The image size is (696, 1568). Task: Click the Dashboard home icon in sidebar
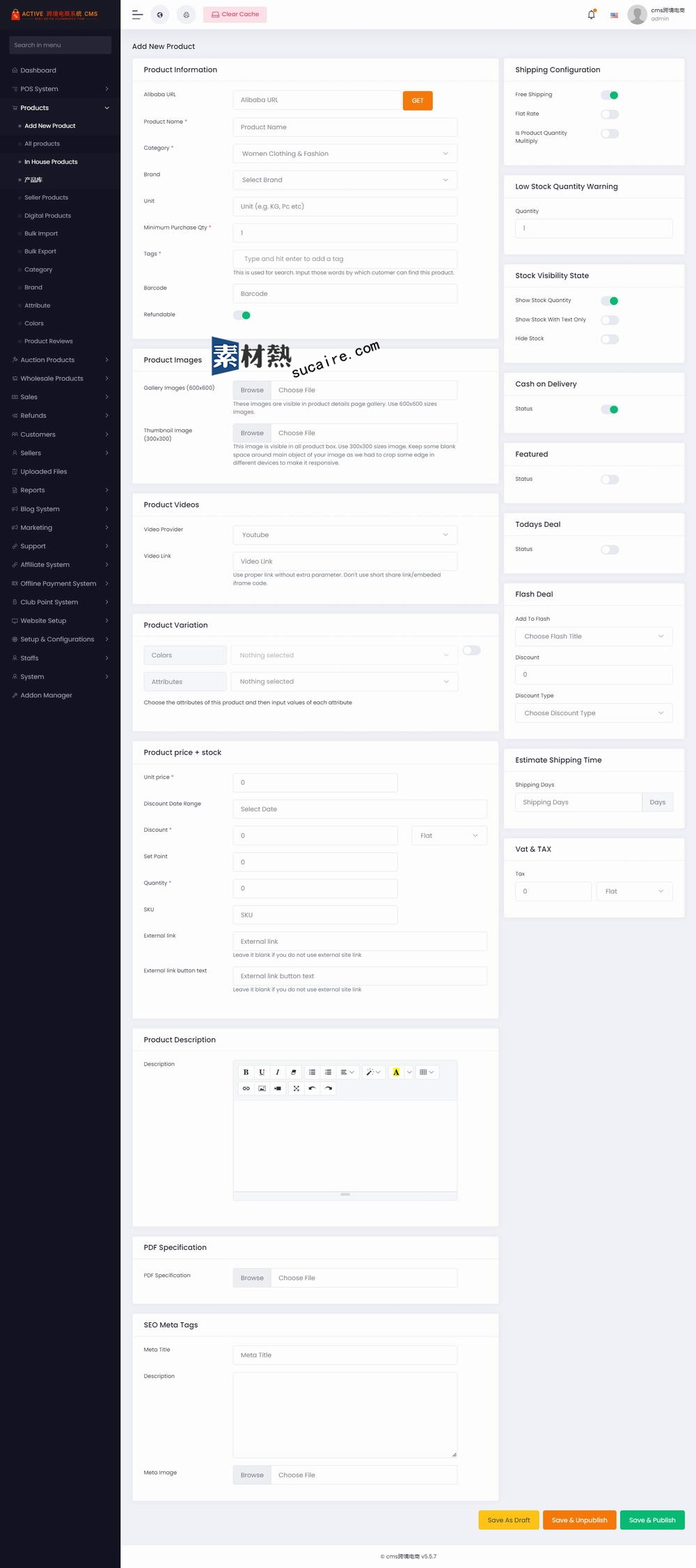click(x=15, y=70)
